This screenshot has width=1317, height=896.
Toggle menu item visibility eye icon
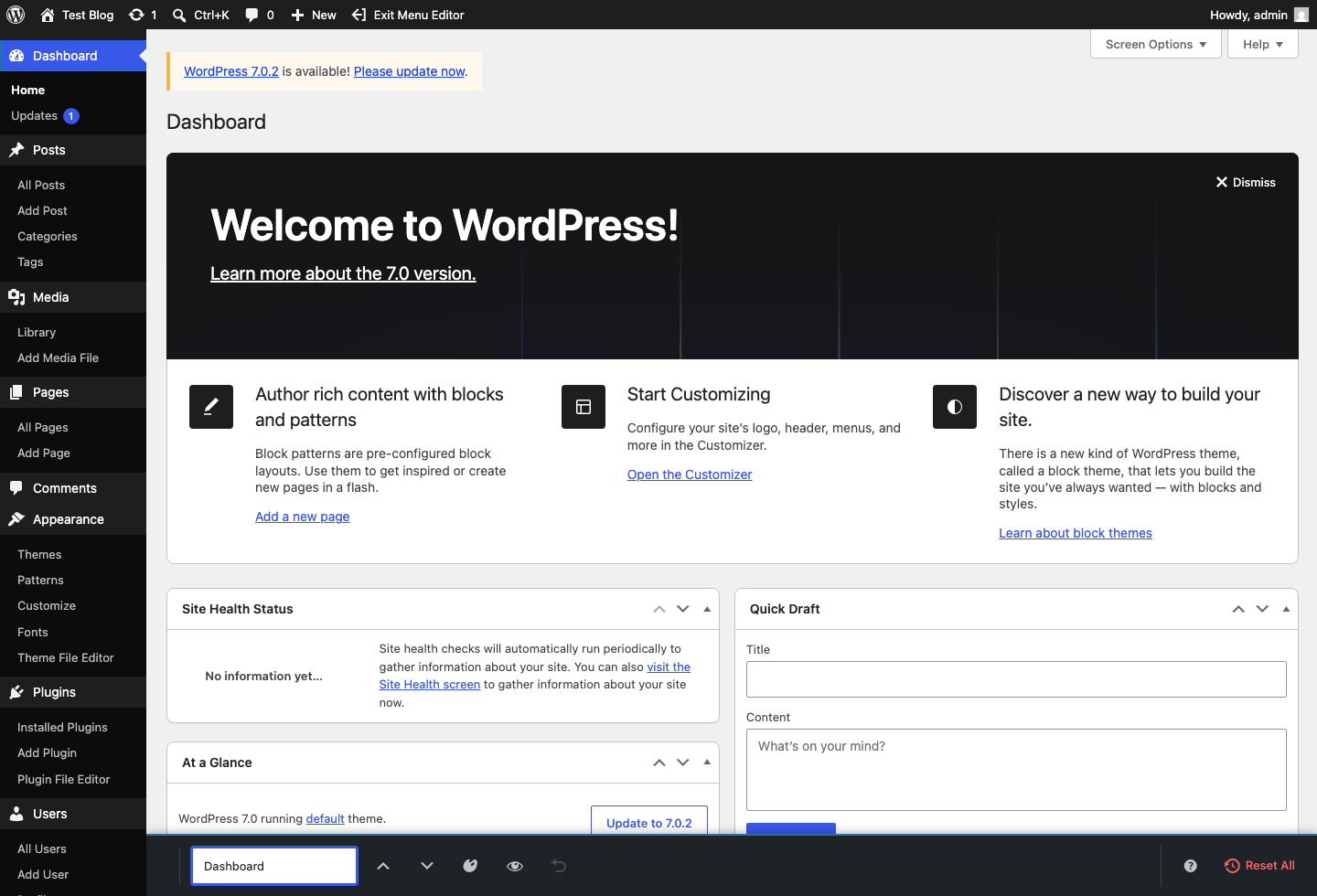click(x=515, y=866)
